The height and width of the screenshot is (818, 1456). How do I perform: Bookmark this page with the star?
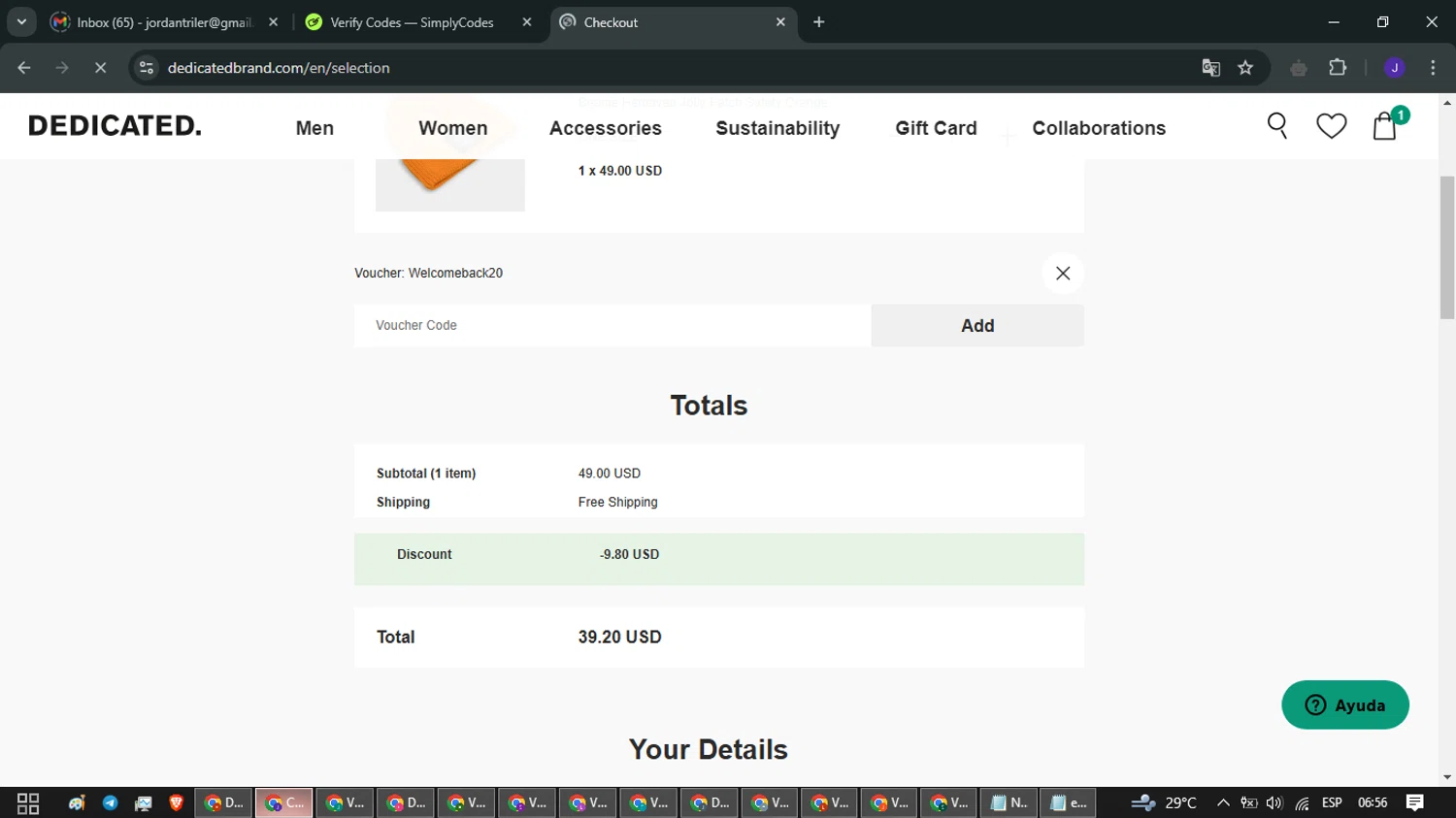[x=1245, y=68]
